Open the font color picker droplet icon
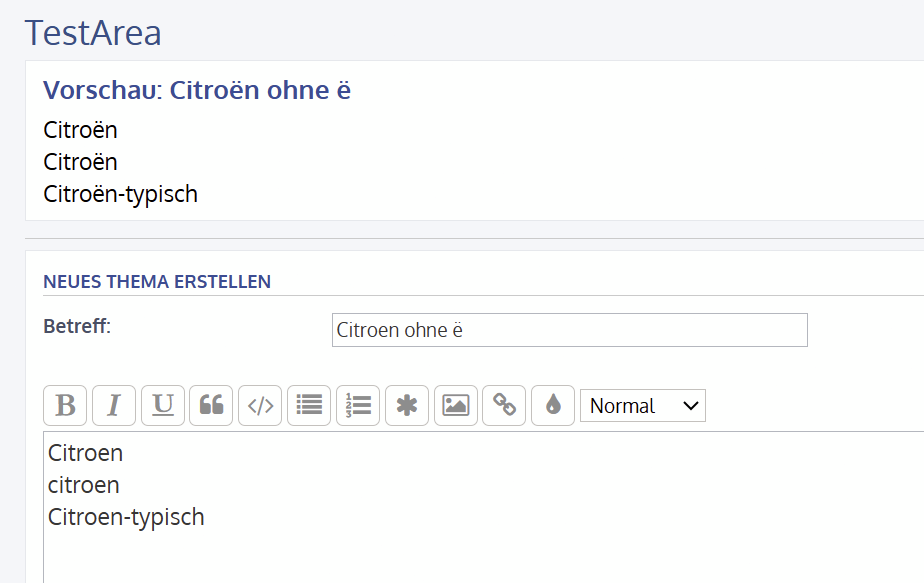Screen dimensions: 924x583 pyautogui.click(x=553, y=406)
